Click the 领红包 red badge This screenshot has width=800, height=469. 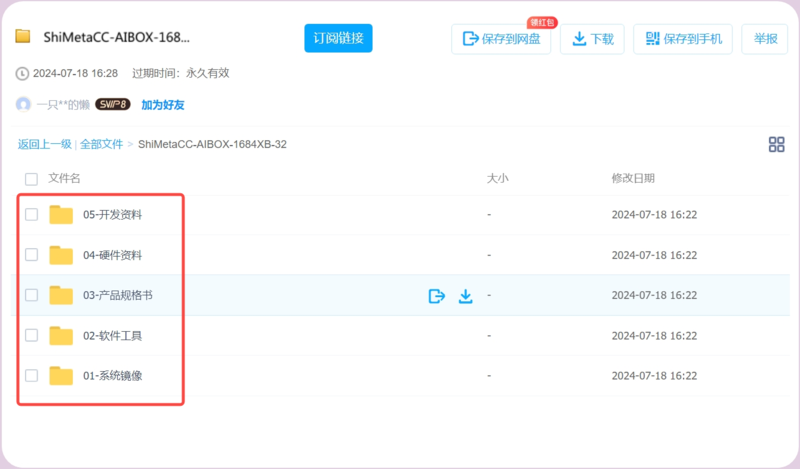[x=542, y=22]
